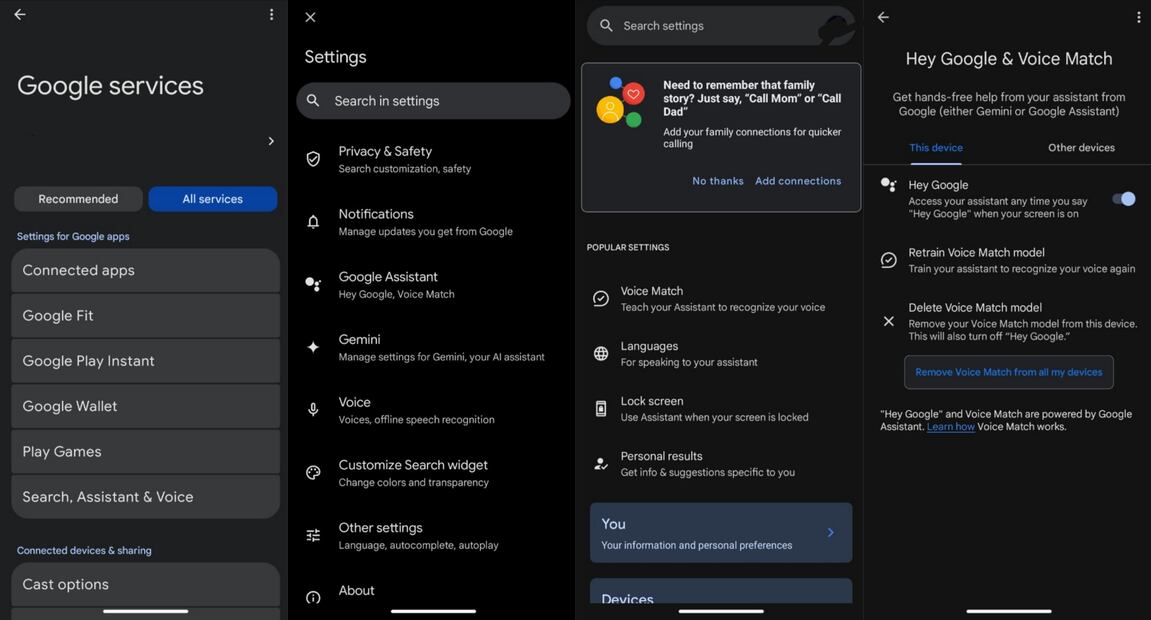Switch to the Recommended filter
1151x620 pixels.
pyautogui.click(x=78, y=198)
